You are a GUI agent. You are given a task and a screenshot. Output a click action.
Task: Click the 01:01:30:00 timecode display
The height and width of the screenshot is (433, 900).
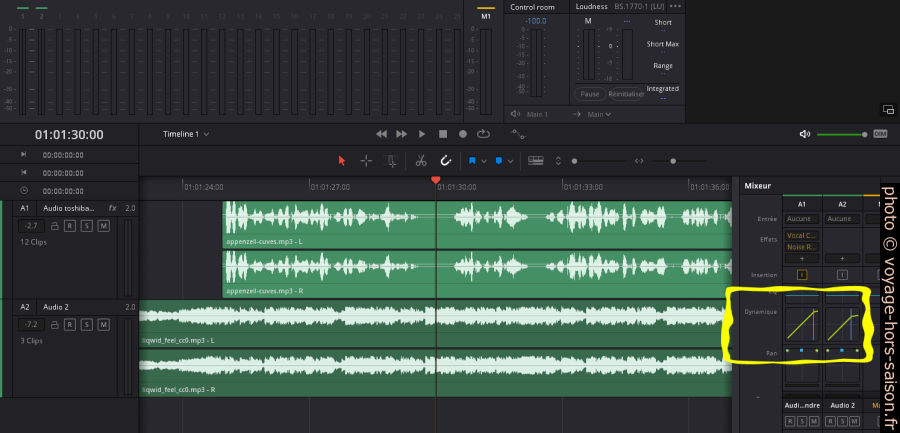coord(69,135)
